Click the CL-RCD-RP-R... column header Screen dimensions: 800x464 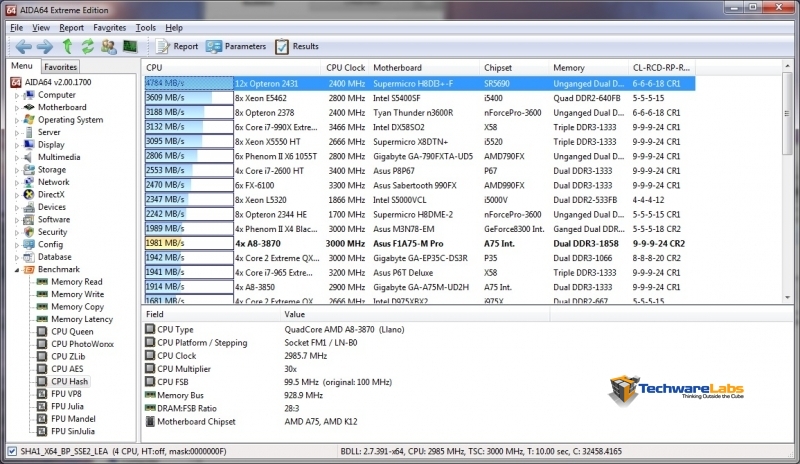pyautogui.click(x=662, y=67)
